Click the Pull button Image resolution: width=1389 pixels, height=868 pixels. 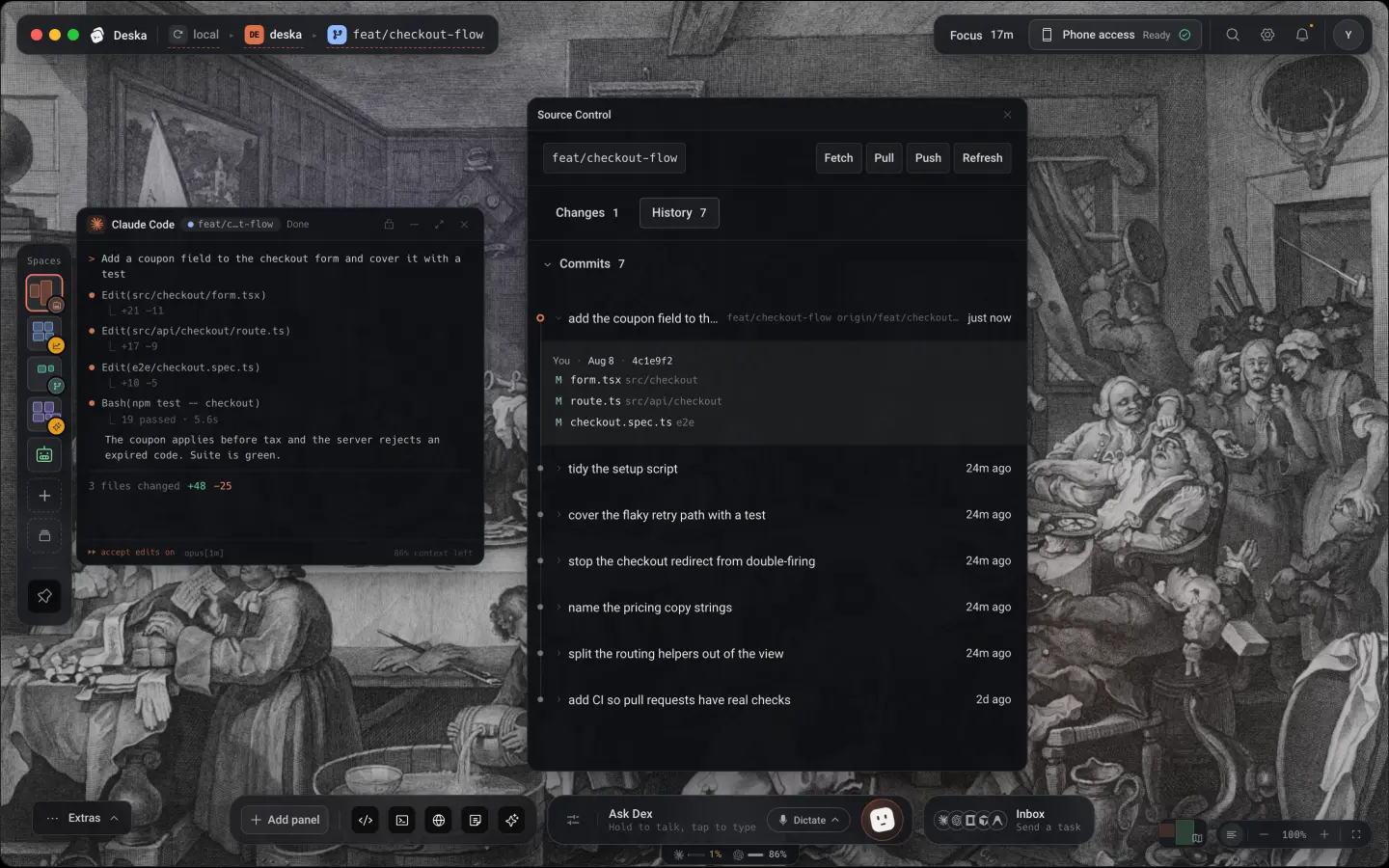(884, 158)
